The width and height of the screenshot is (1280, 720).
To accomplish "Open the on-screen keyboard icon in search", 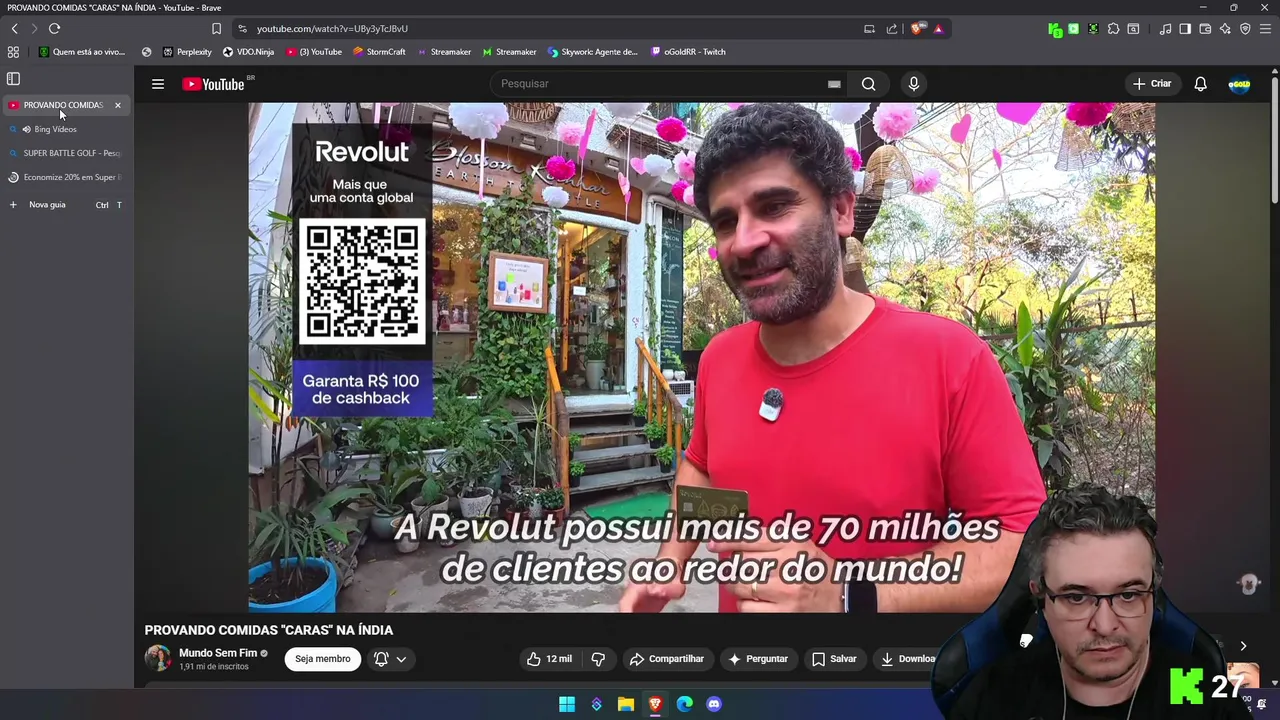I will click(834, 84).
